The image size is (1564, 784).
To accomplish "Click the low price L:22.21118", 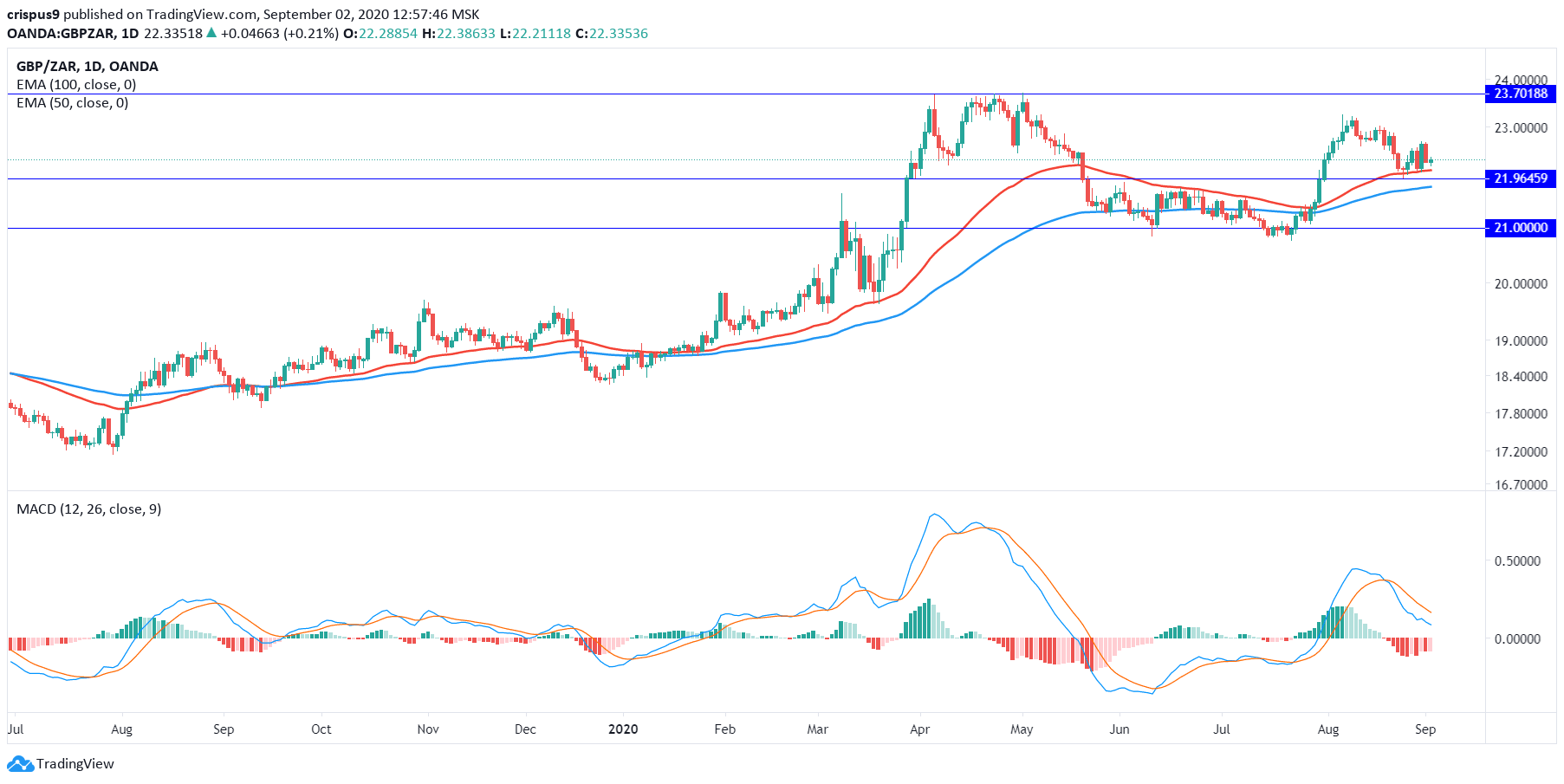I will point(535,34).
